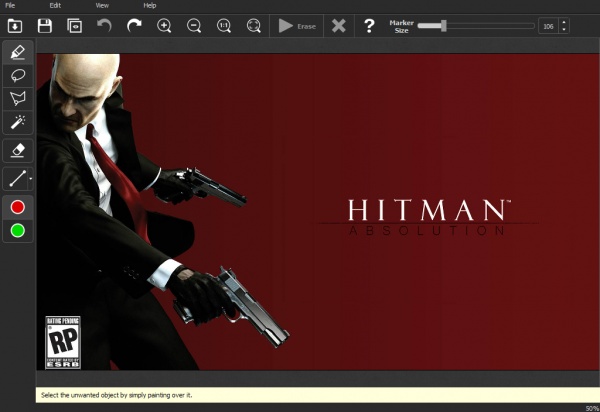This screenshot has height=412, width=600.
Task: Undo the last action
Action: pos(104,26)
